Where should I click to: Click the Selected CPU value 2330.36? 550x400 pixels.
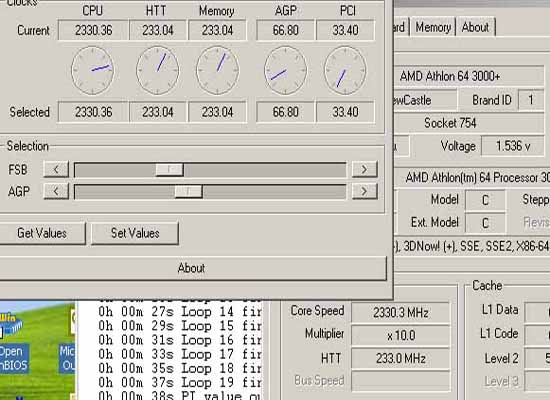coord(93,112)
